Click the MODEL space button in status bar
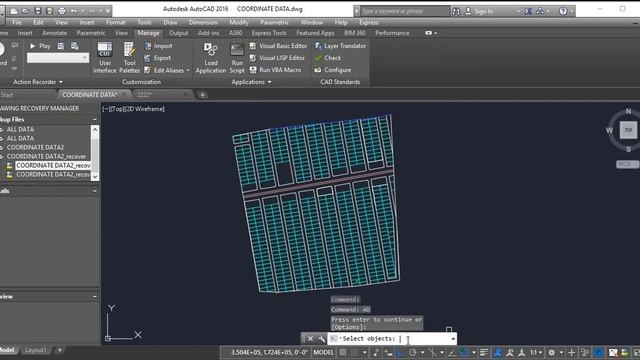The image size is (640, 360). point(324,352)
